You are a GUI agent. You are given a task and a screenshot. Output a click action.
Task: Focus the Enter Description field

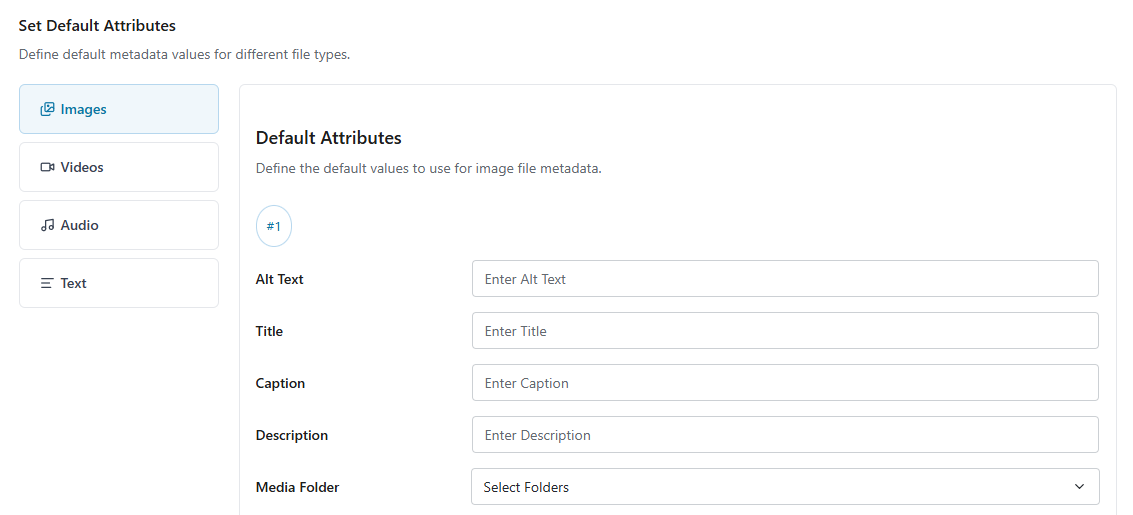click(785, 435)
